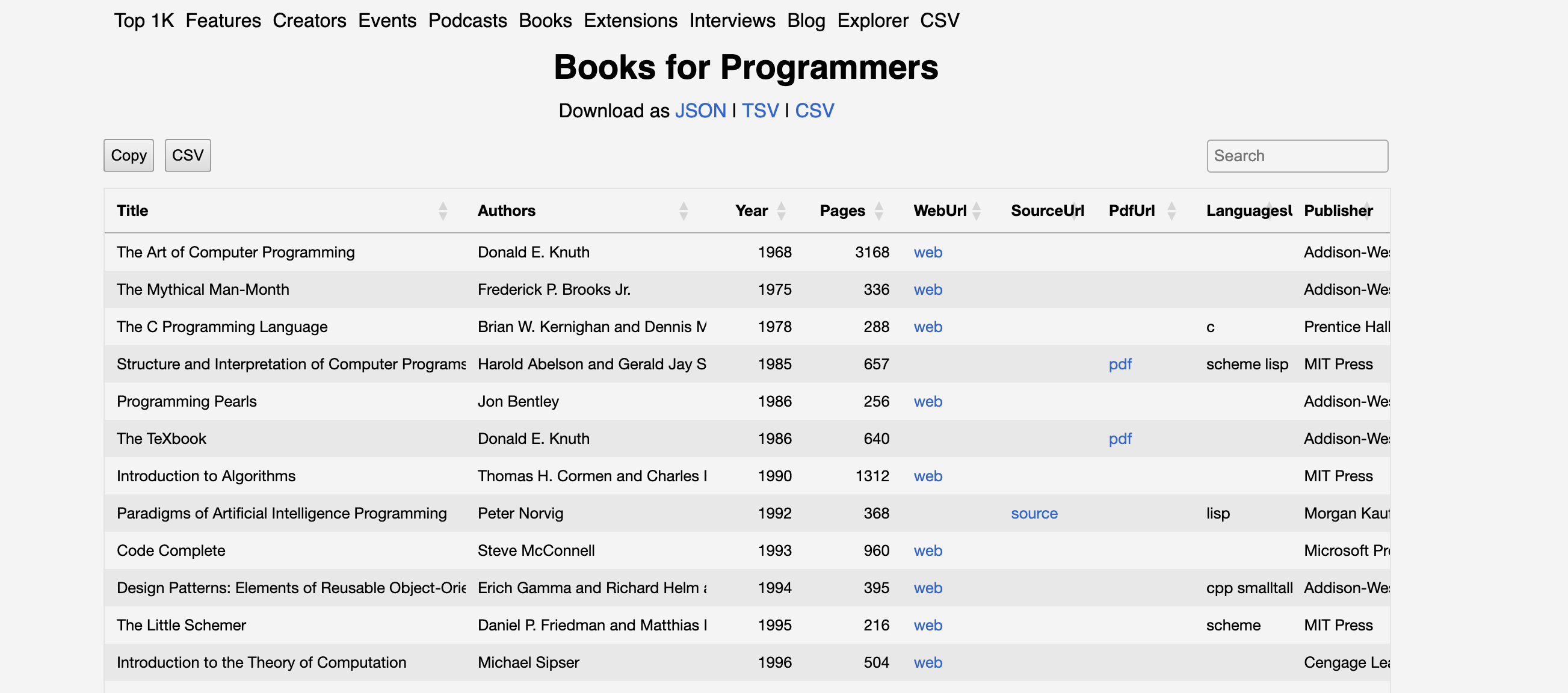This screenshot has width=1568, height=693.
Task: Download books as TSV link
Action: [760, 111]
